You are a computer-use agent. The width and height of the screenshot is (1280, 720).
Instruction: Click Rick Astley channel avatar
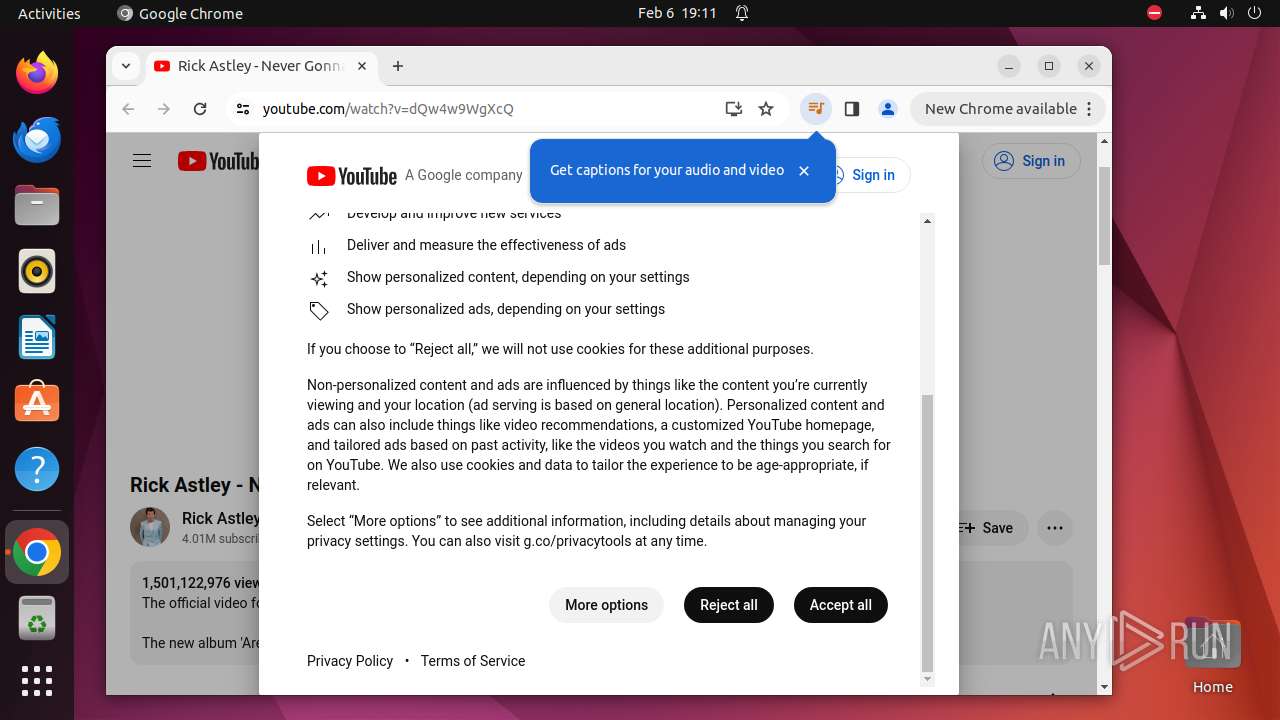(x=150, y=527)
